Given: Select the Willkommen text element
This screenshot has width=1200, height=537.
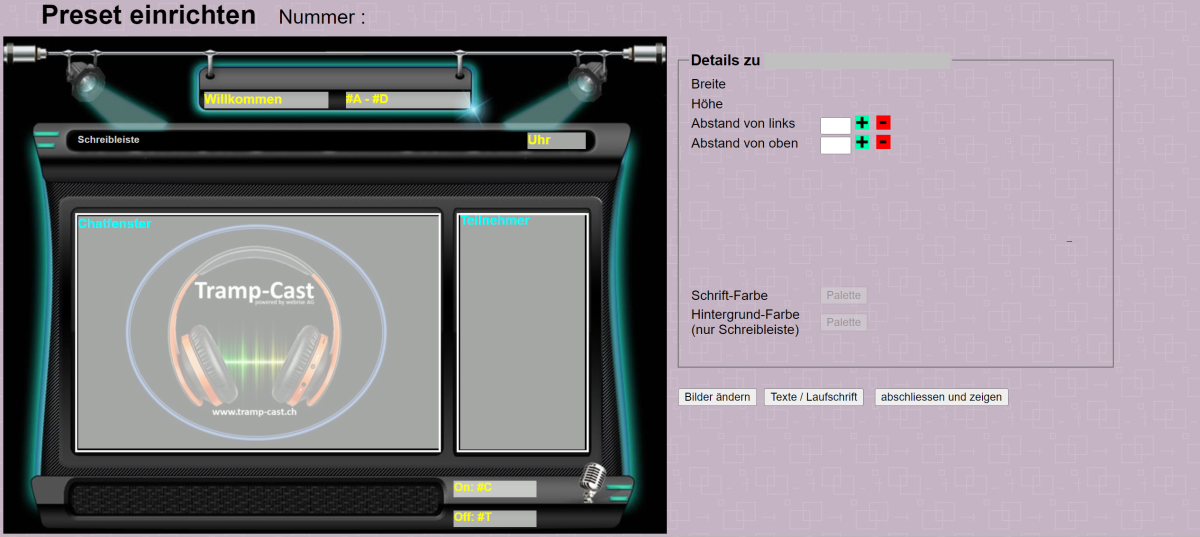Looking at the screenshot, I should [x=266, y=100].
